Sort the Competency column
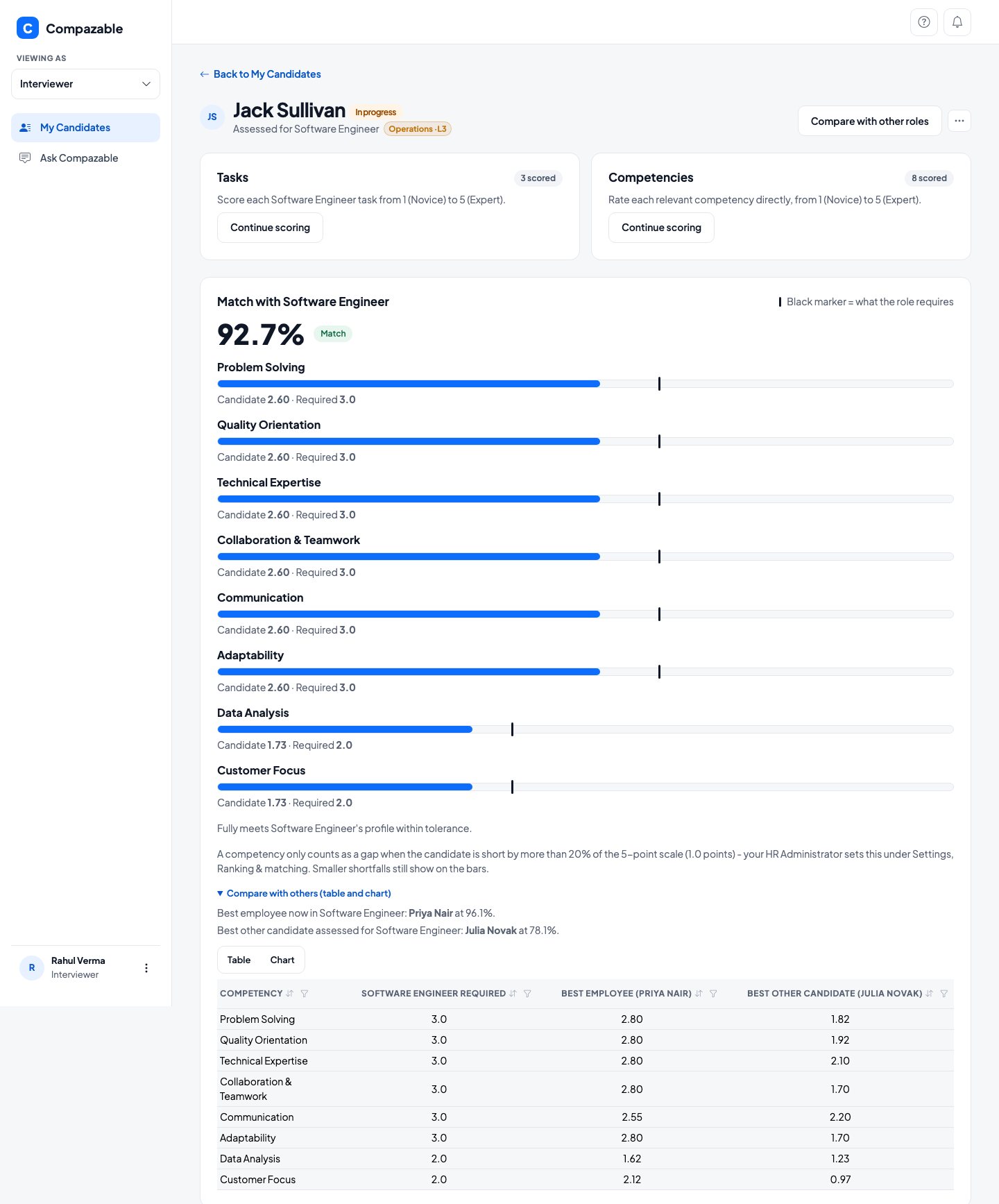 pos(290,994)
